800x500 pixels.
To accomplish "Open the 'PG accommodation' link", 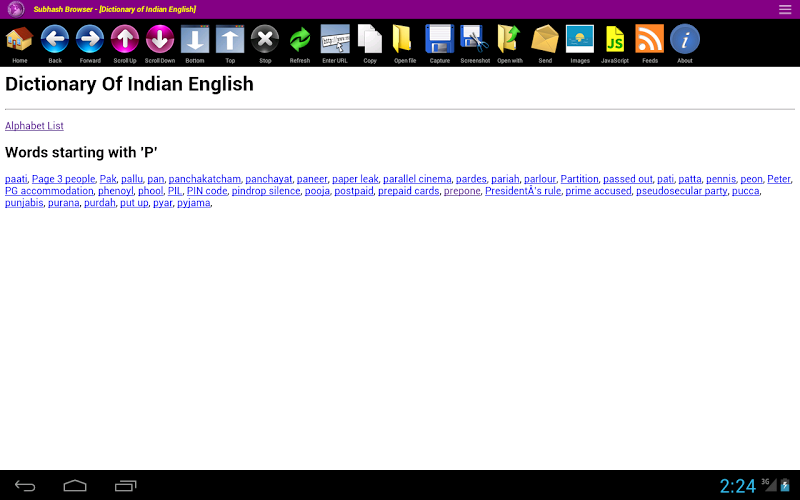I will click(49, 191).
